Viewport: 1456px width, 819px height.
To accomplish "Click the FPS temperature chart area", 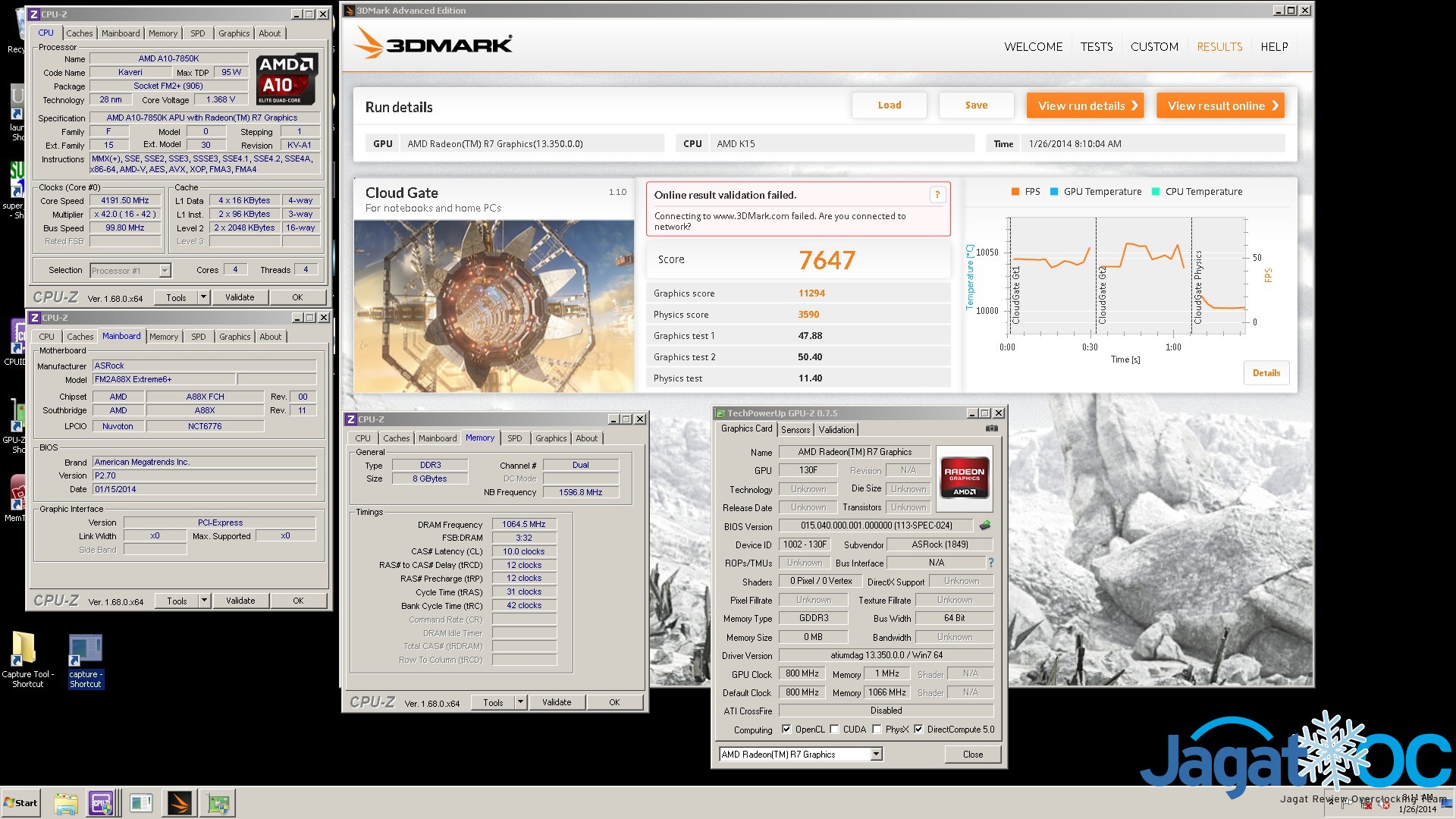I will tap(1128, 276).
